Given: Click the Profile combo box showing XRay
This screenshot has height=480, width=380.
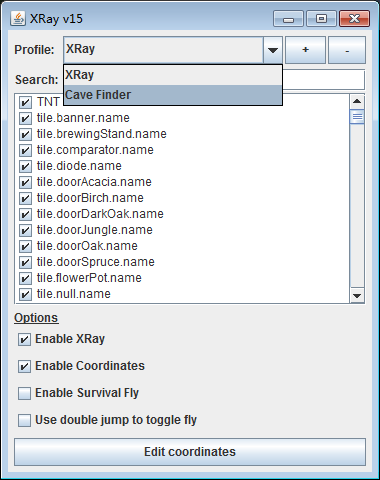Looking at the screenshot, I should pyautogui.click(x=173, y=50).
